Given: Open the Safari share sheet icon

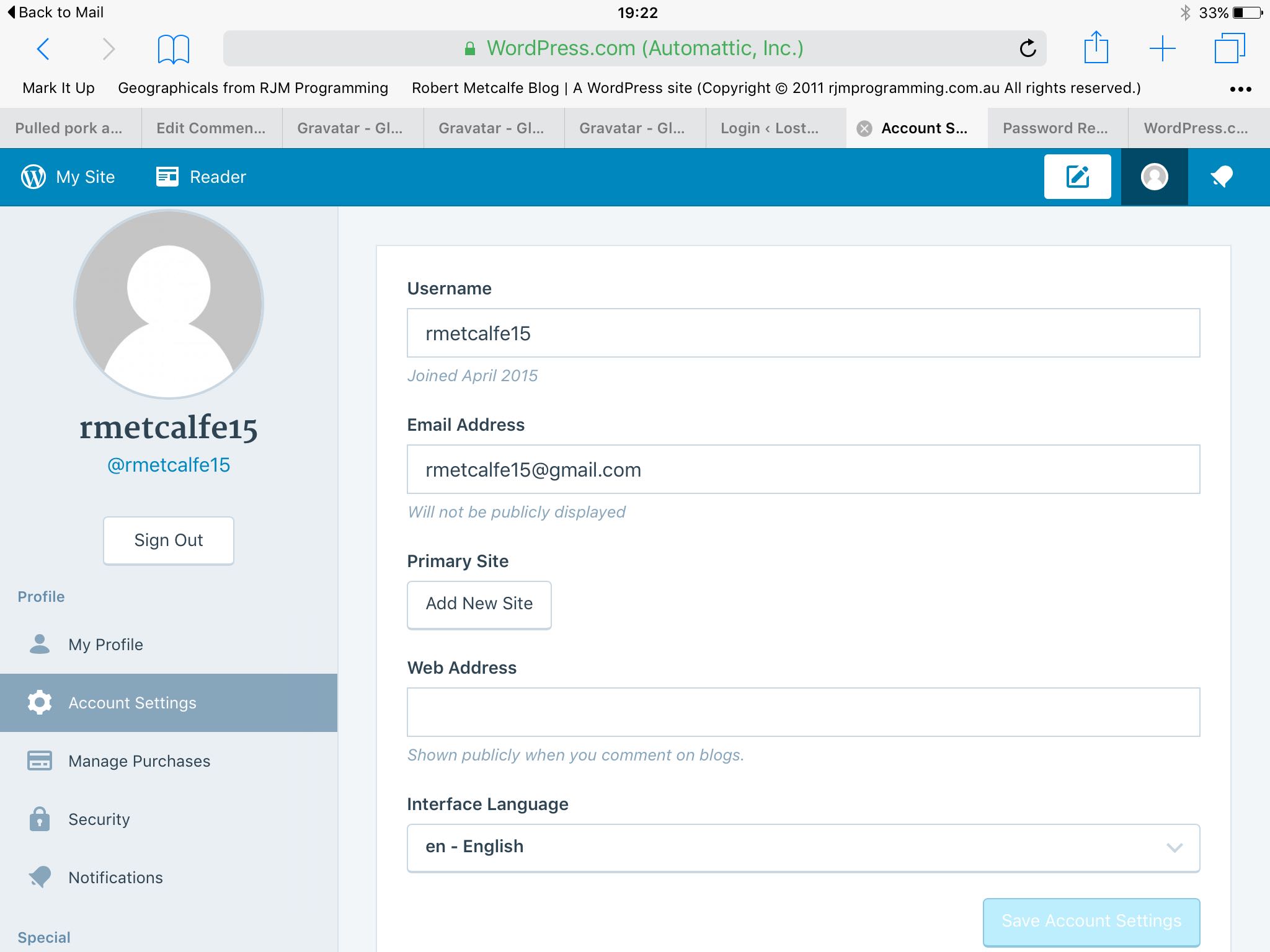Looking at the screenshot, I should tap(1096, 47).
